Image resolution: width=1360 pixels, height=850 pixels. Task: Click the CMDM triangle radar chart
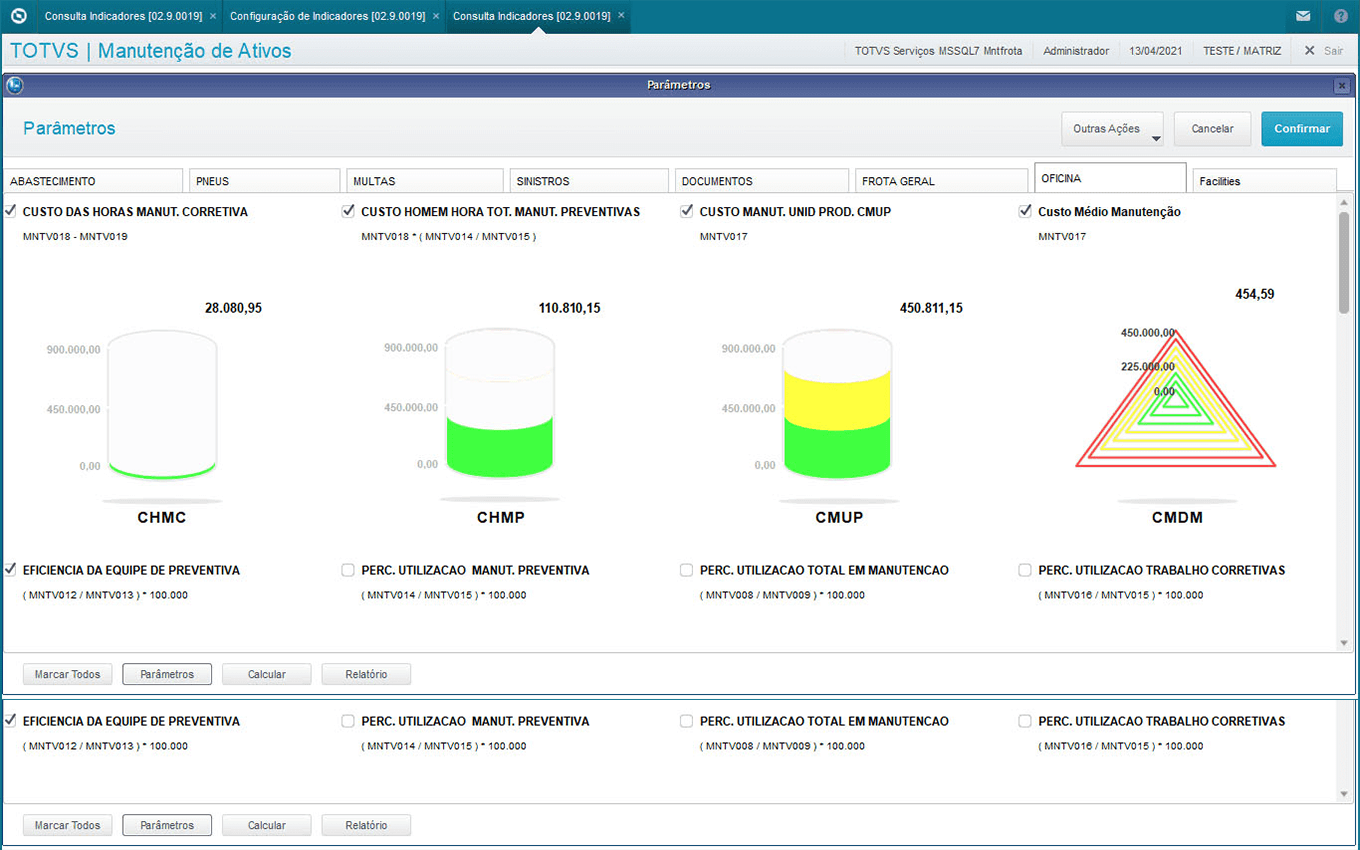[1176, 410]
